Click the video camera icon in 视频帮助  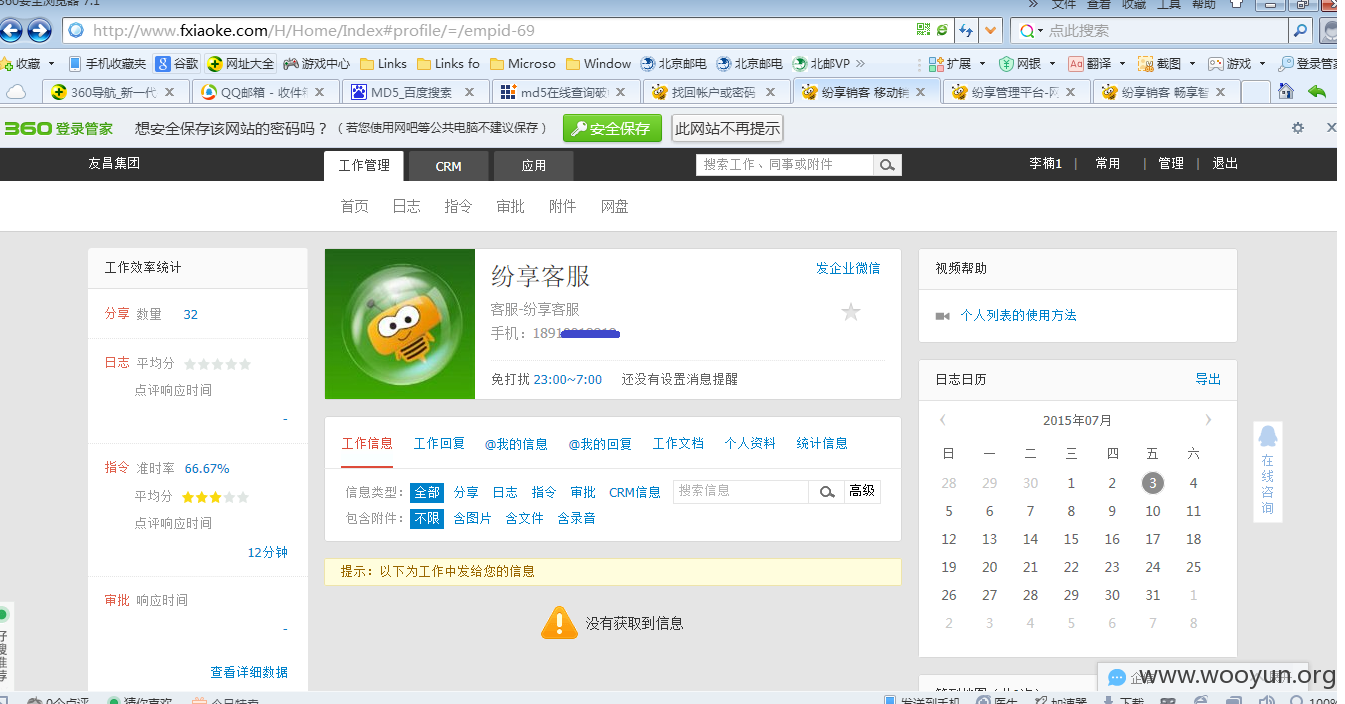[942, 316]
